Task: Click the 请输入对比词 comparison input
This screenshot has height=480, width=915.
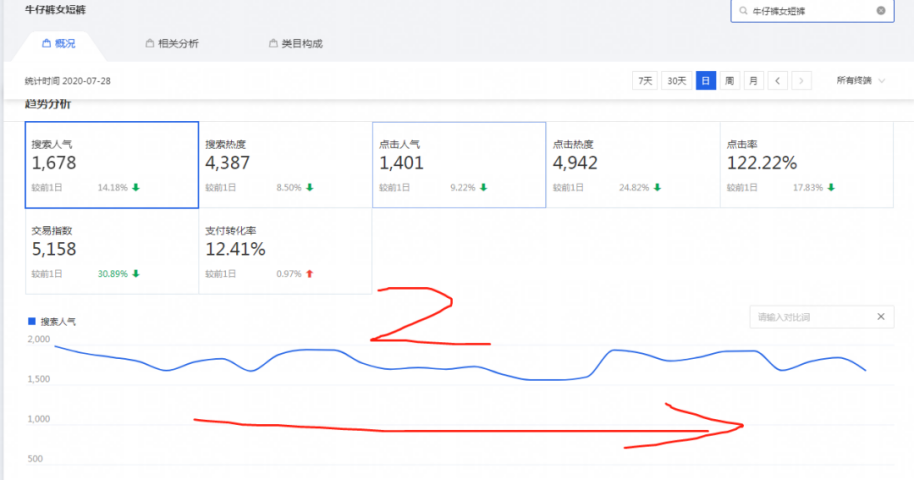Action: (x=822, y=317)
